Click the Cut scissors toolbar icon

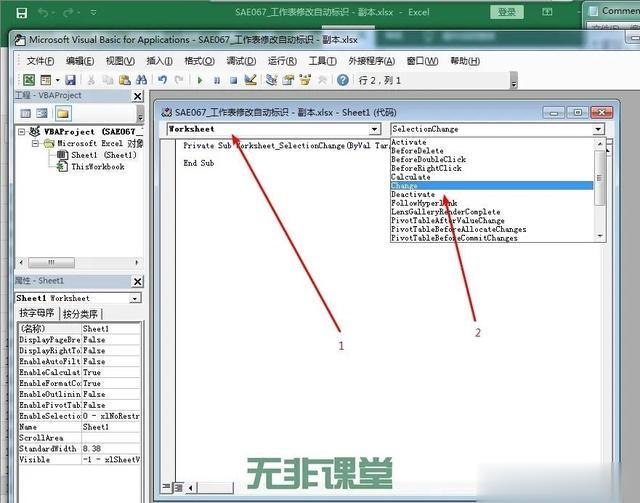pyautogui.click(x=91, y=80)
